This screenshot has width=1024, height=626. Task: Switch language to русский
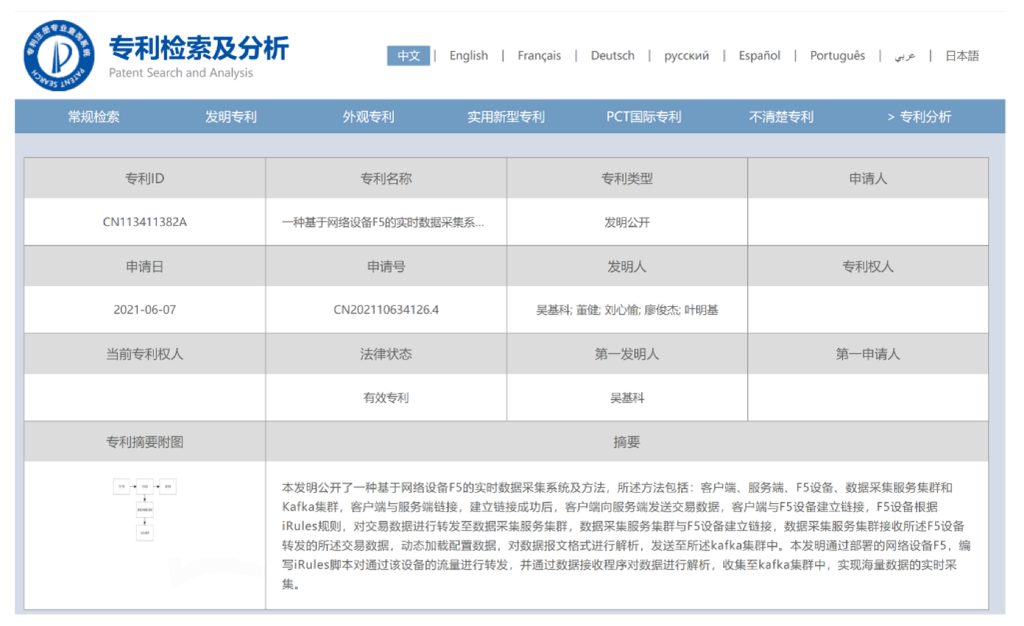point(686,55)
